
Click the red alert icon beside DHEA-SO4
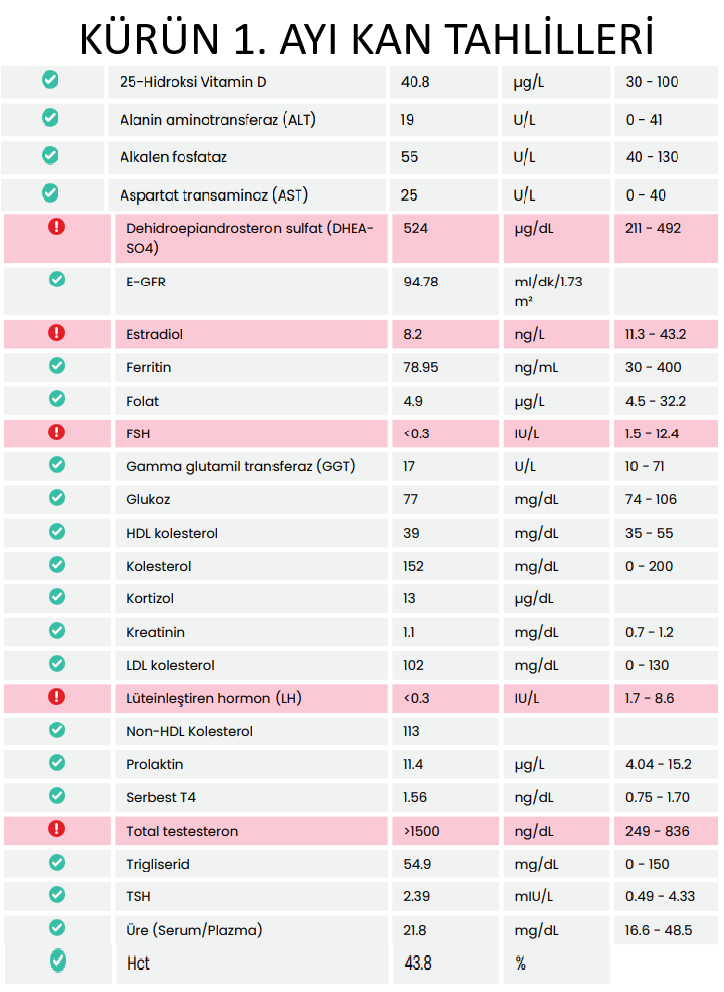pyautogui.click(x=56, y=226)
